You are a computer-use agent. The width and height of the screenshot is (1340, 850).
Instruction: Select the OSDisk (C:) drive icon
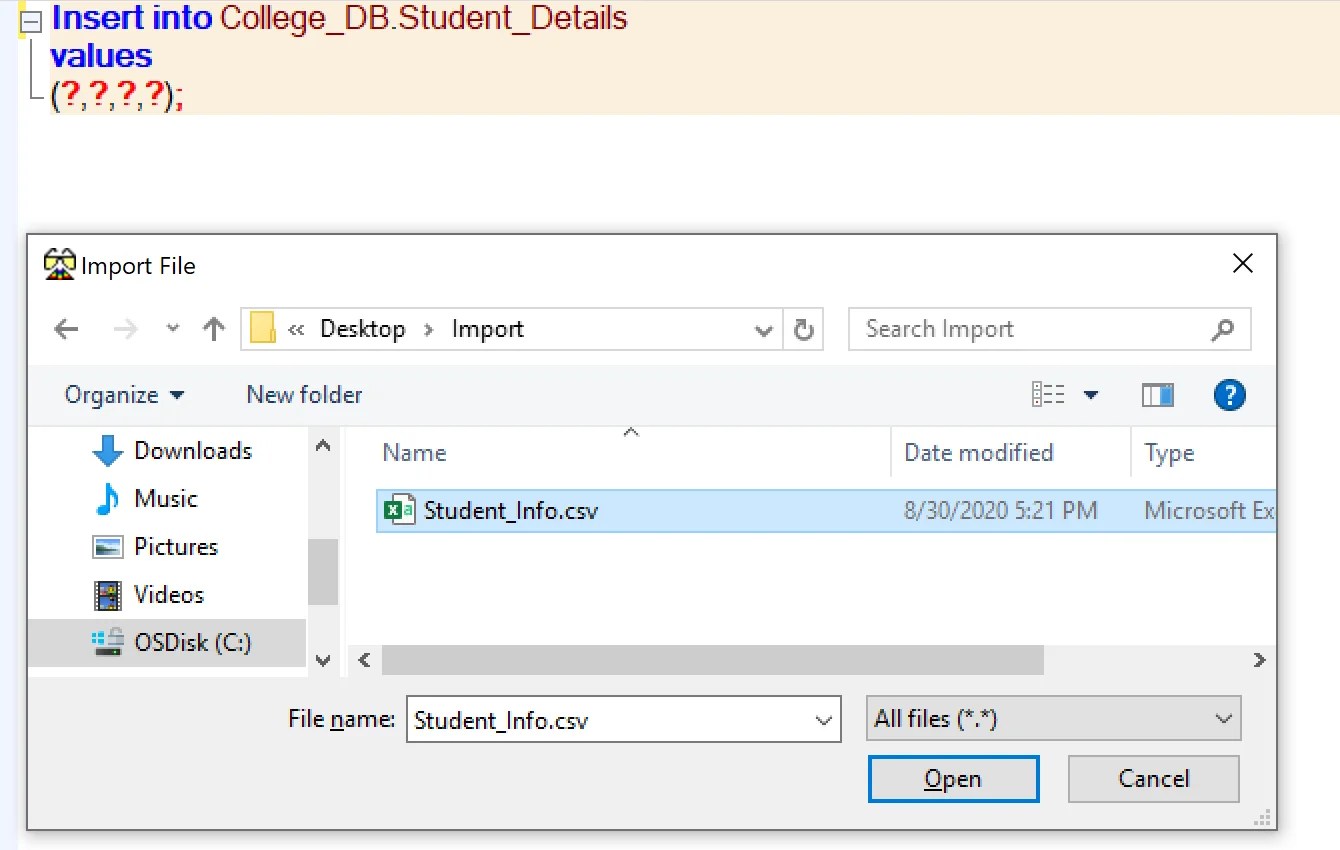pos(109,642)
